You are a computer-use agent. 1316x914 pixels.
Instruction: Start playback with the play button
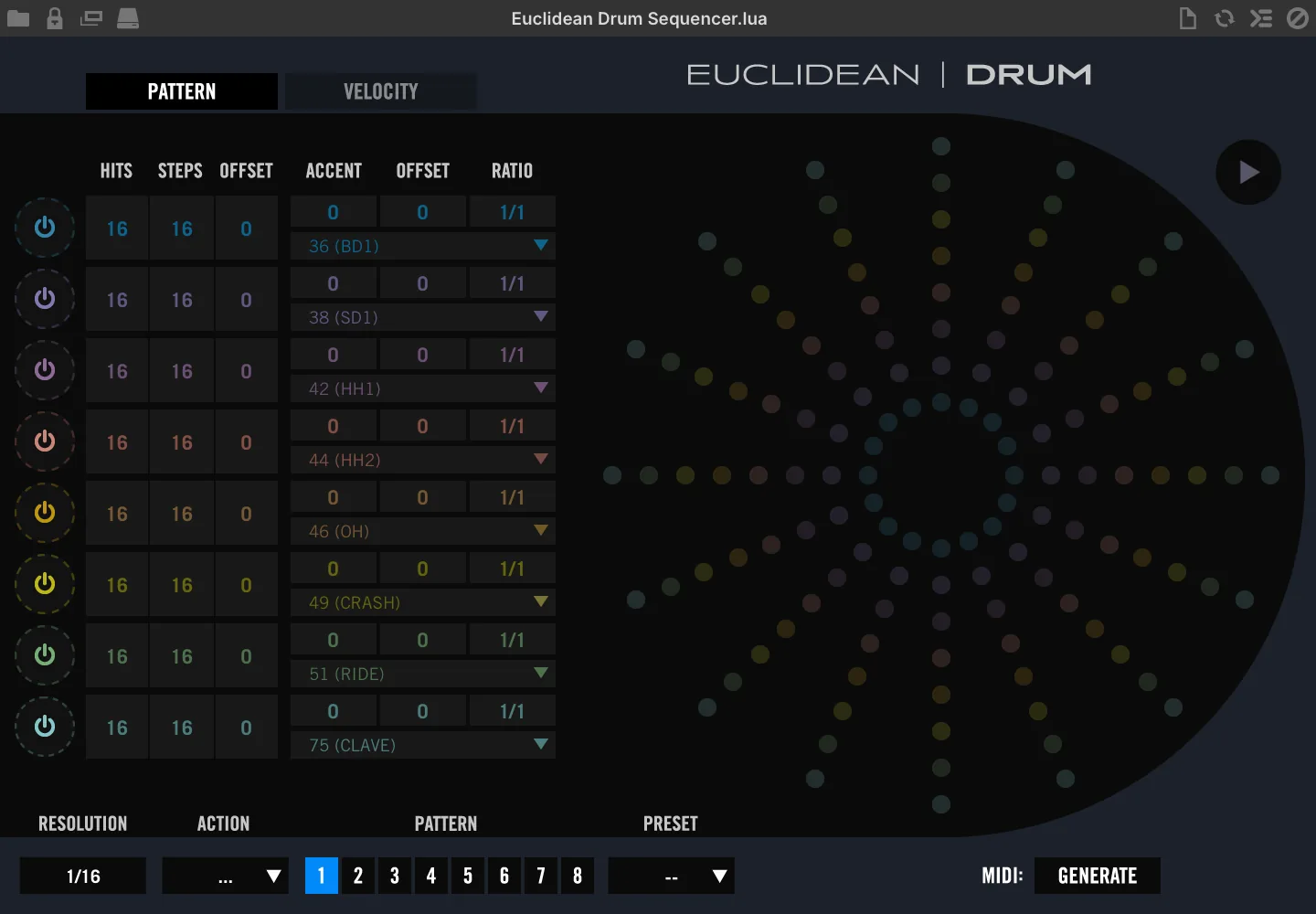(x=1248, y=172)
